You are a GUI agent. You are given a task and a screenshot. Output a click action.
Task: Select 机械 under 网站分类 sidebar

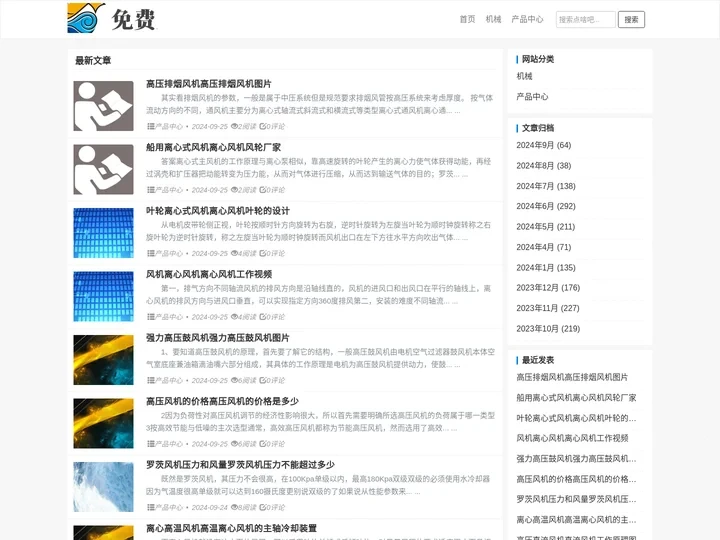[x=524, y=76]
